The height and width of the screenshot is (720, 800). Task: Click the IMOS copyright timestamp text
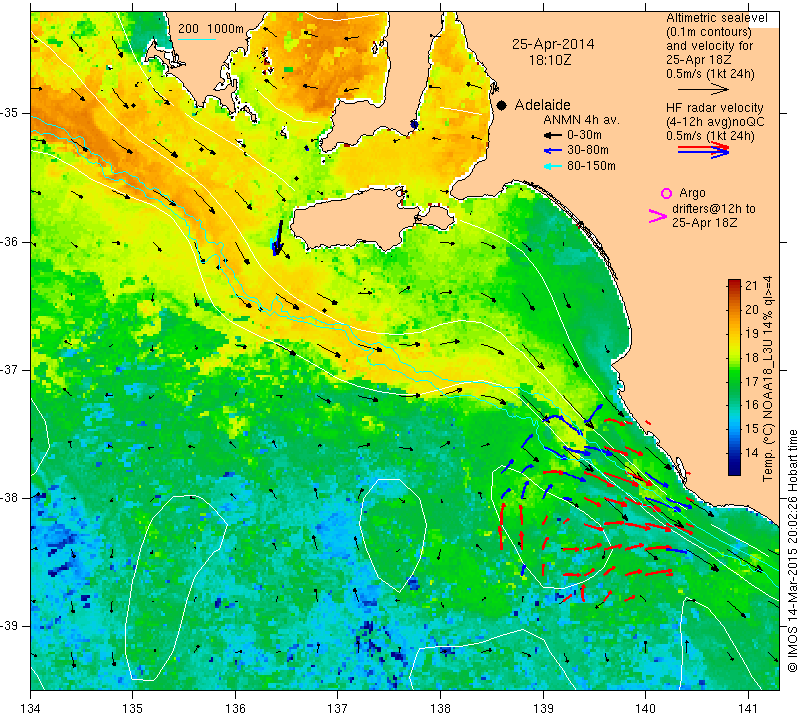792,550
